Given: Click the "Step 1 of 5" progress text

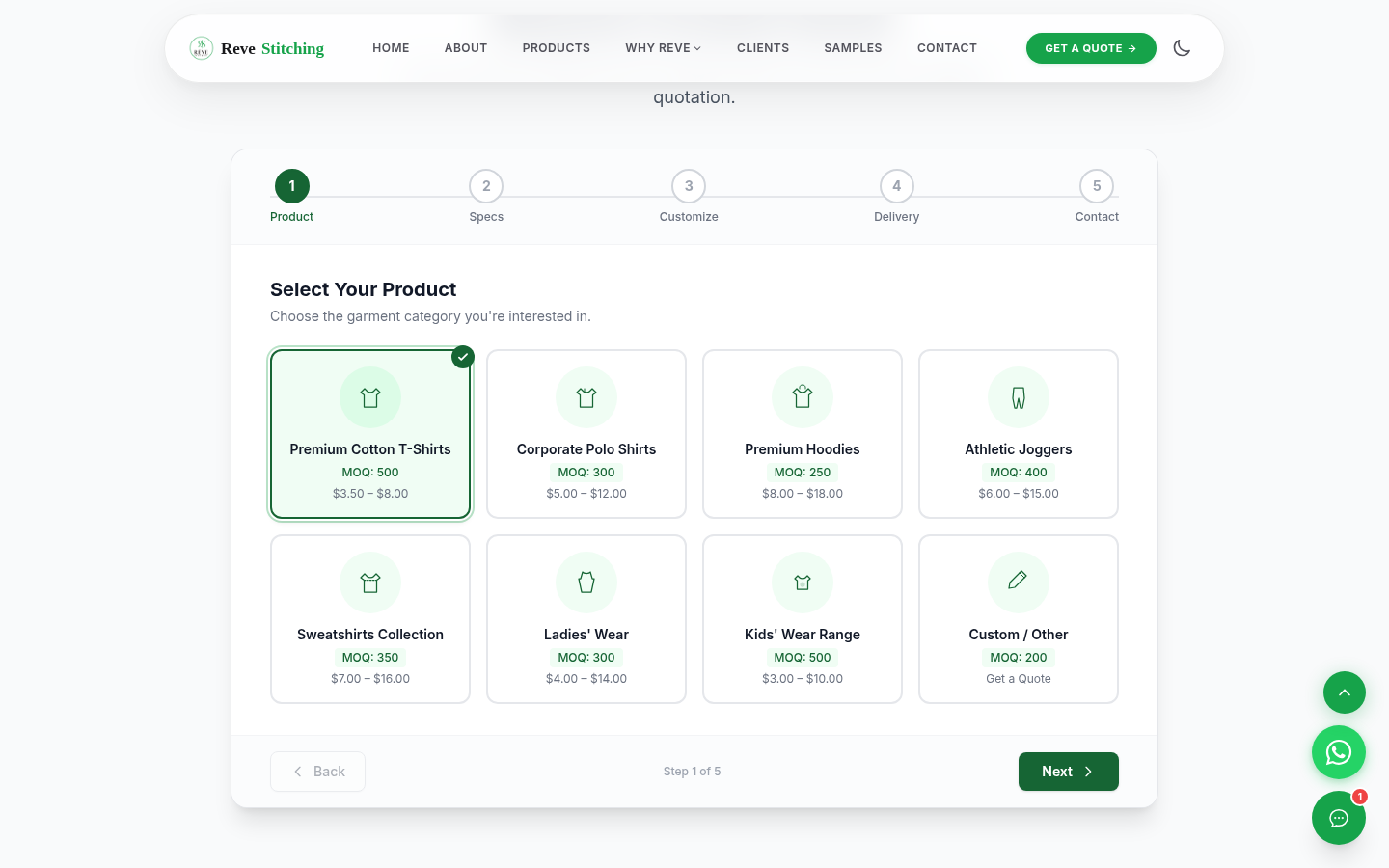Looking at the screenshot, I should point(693,772).
